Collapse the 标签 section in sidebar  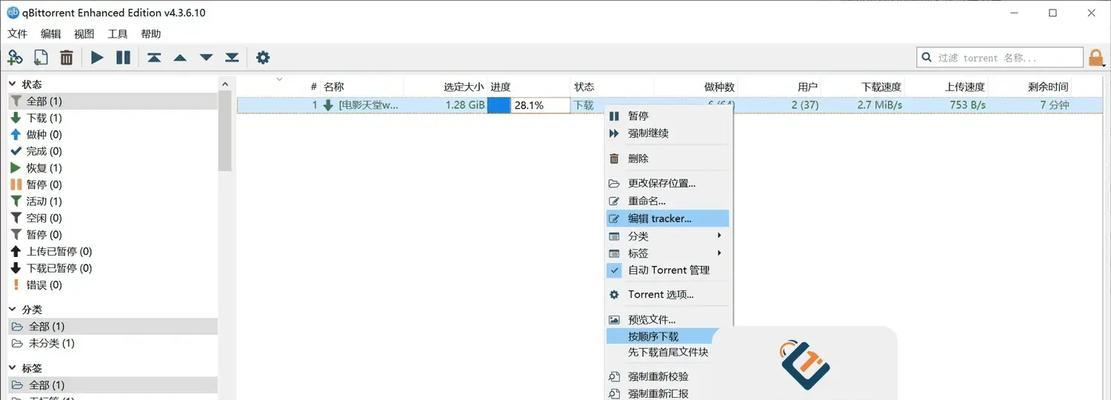click(12, 368)
